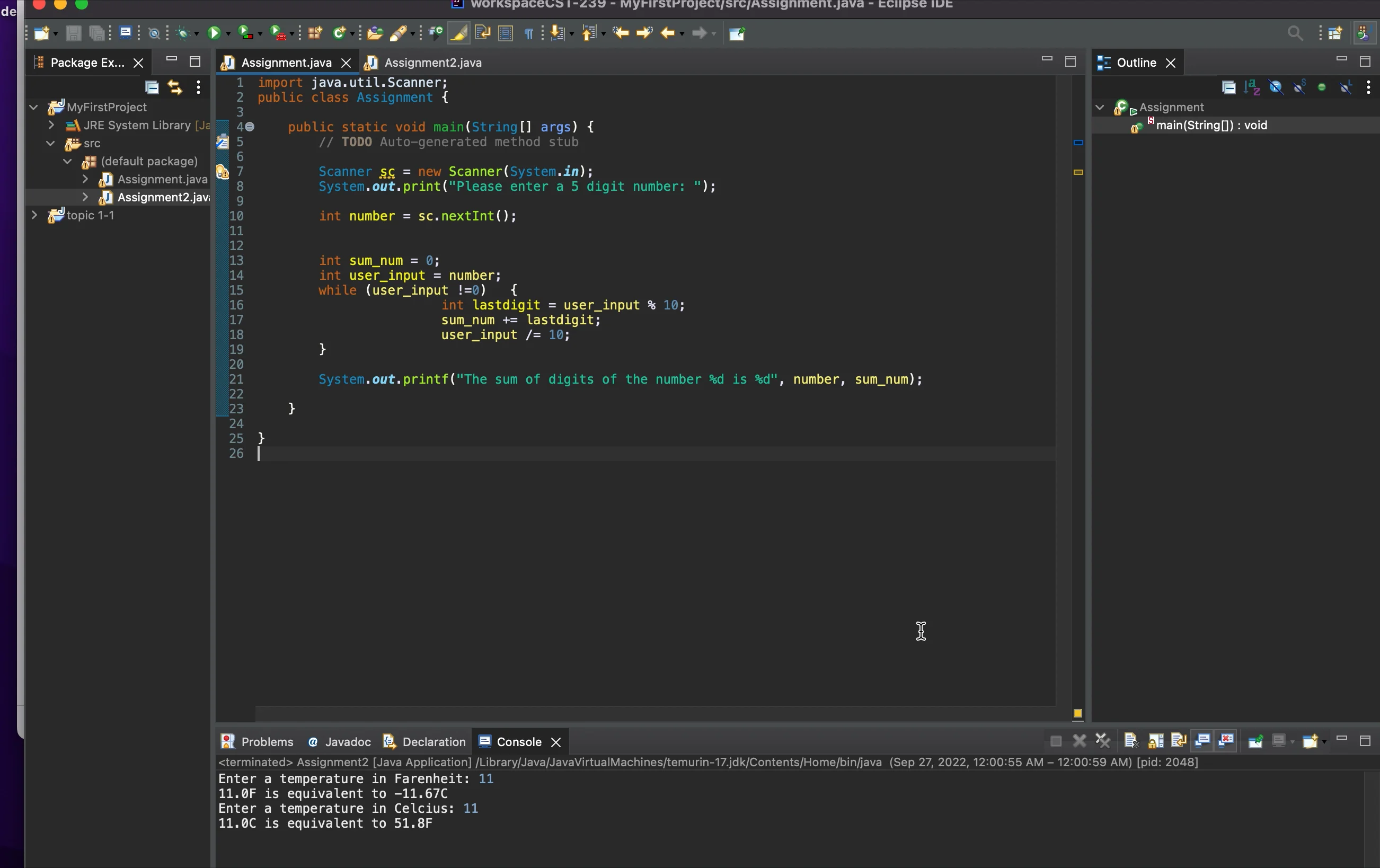Click the Skip All Breakpoints icon
Viewport: 1380px width, 868px height.
(x=154, y=33)
